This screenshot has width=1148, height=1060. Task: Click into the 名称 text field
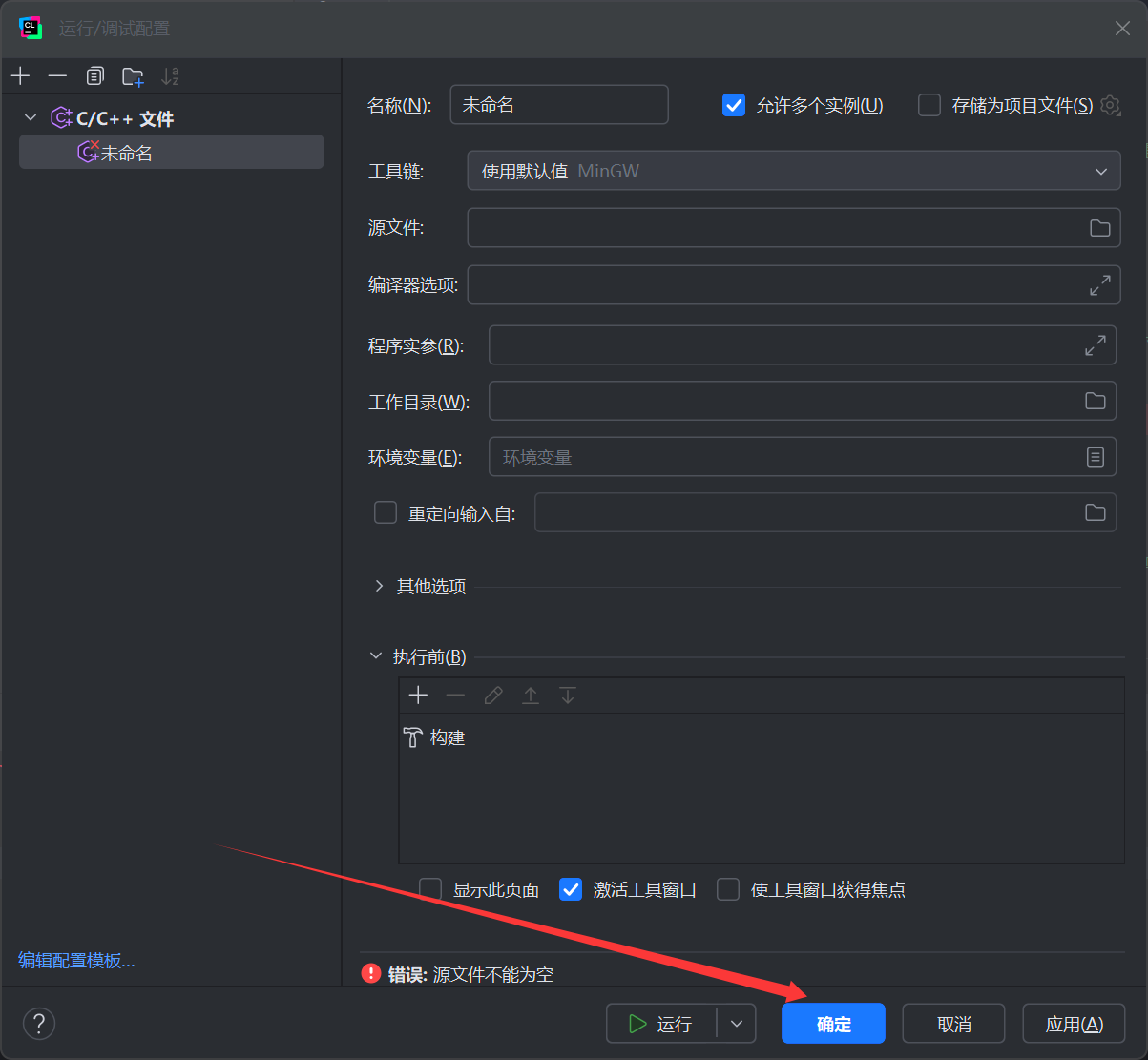pos(559,105)
